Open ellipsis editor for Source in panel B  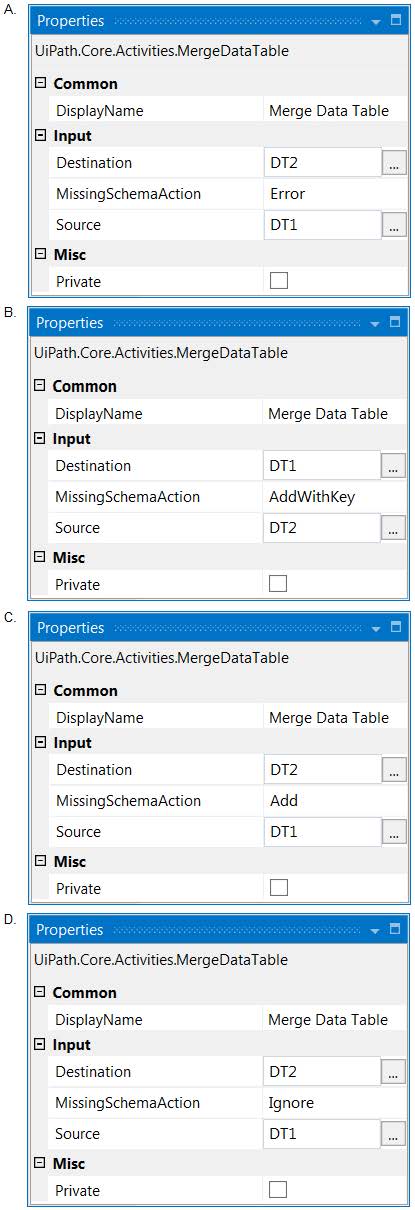393,528
